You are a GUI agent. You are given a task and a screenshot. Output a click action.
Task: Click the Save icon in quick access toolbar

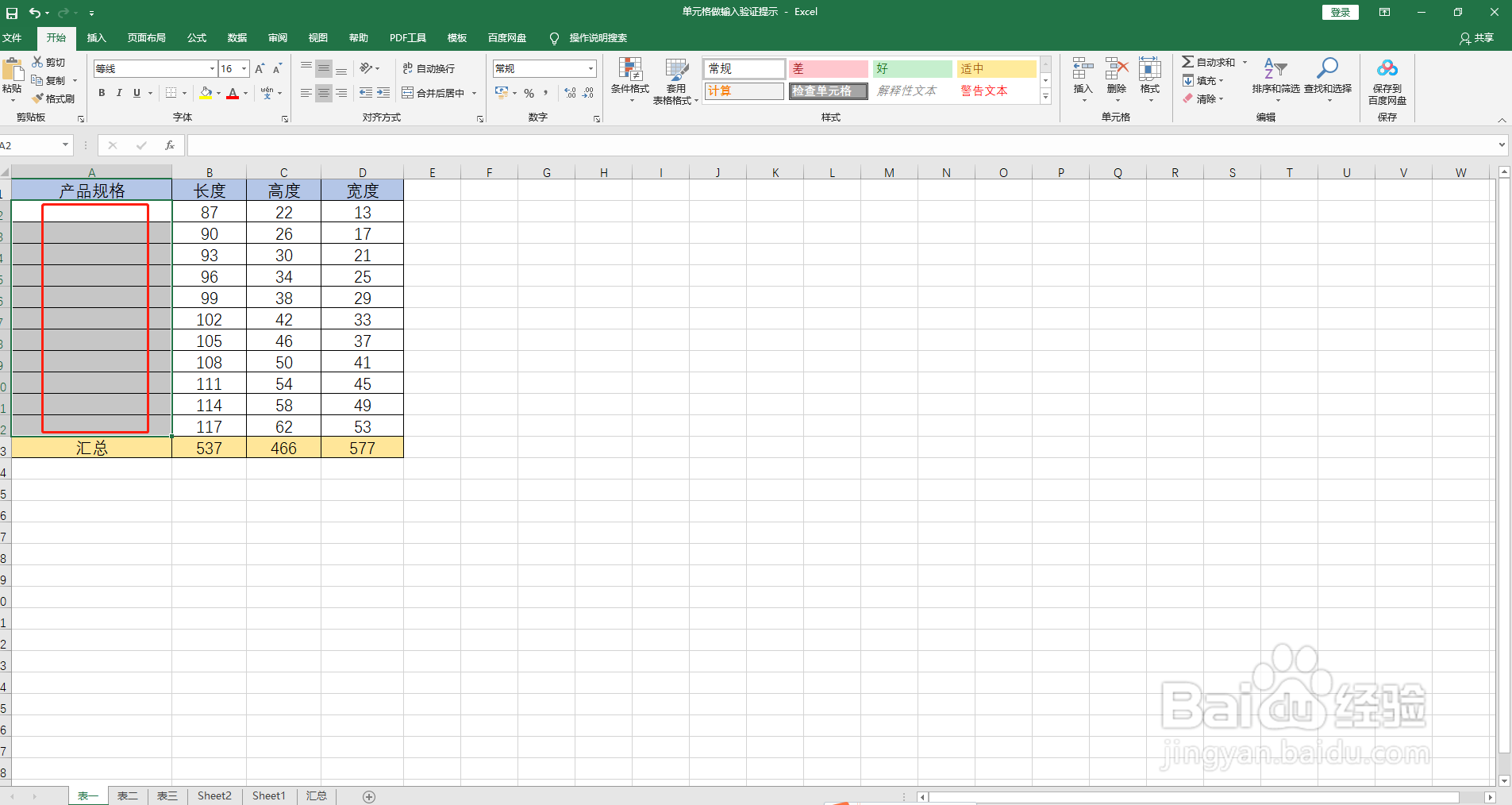point(12,13)
